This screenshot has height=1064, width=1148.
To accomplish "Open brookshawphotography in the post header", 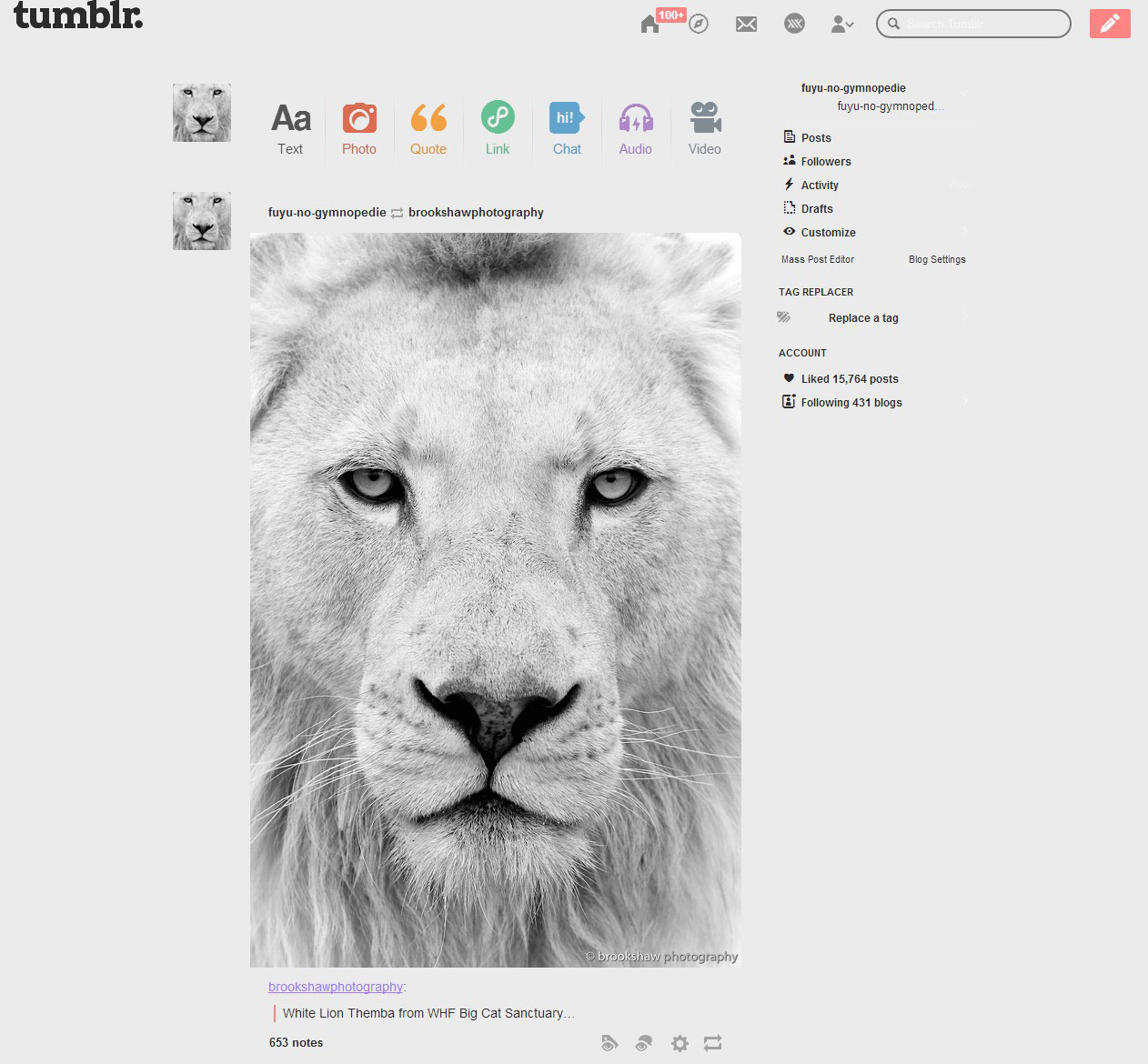I will tap(476, 212).
